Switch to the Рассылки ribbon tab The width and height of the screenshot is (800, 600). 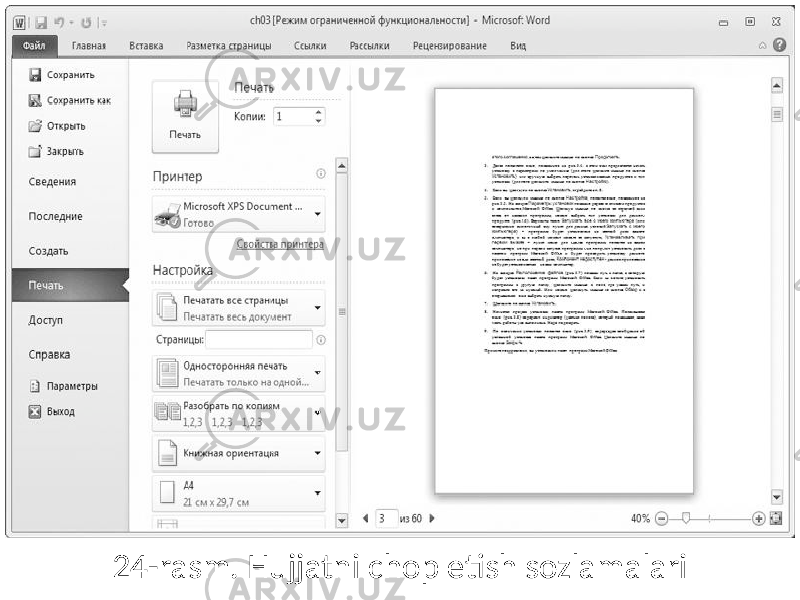pyautogui.click(x=369, y=45)
